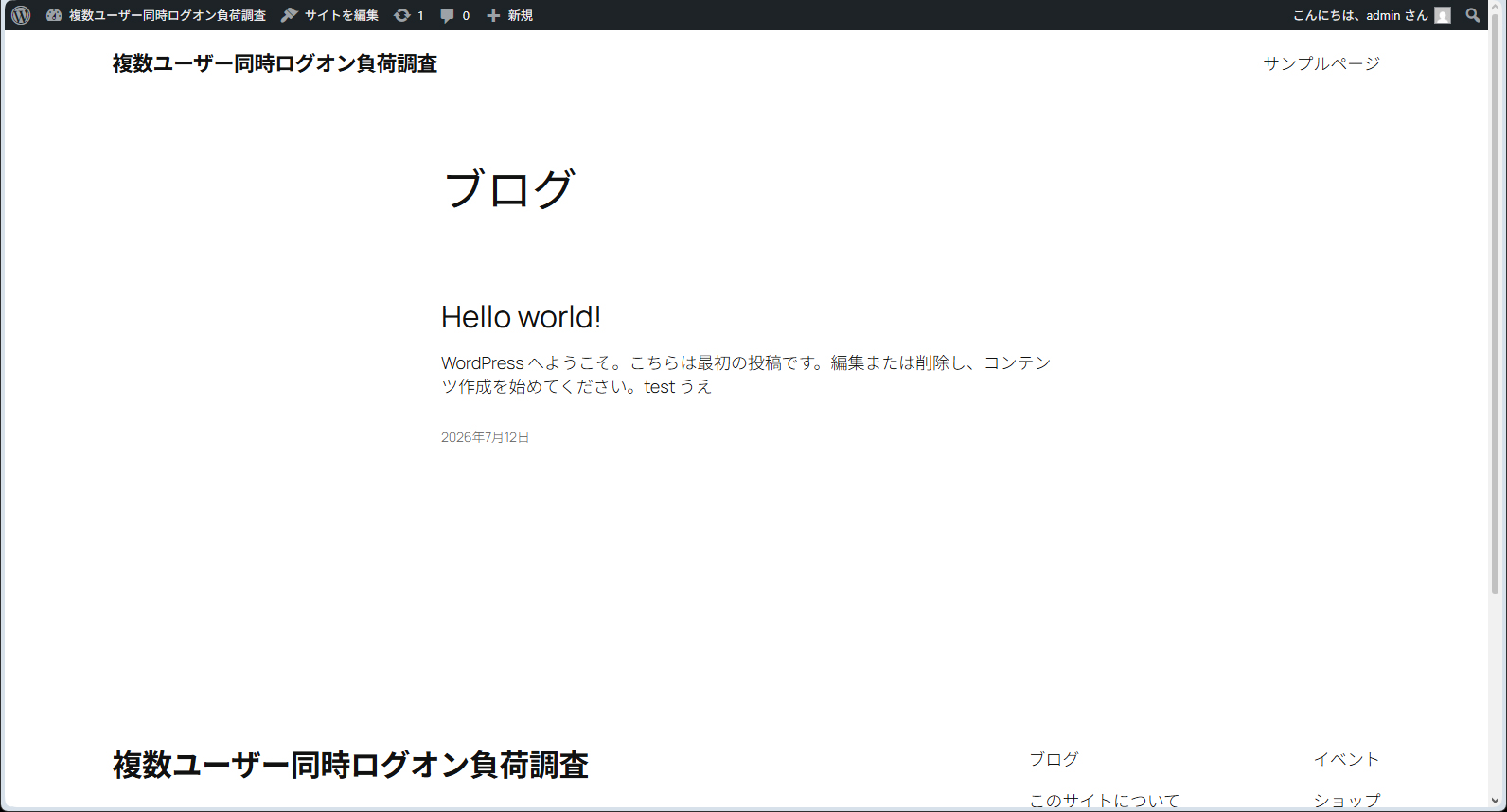
Task: Open the footer このサイトについて link
Action: click(1105, 801)
